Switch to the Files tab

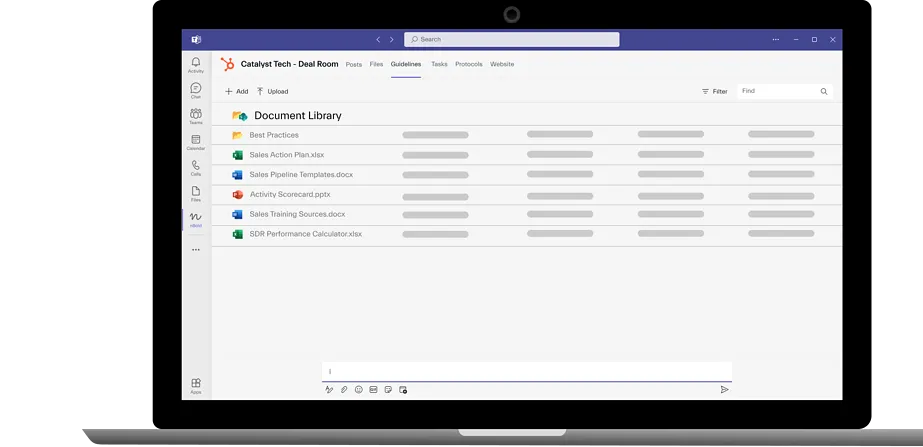click(x=376, y=64)
